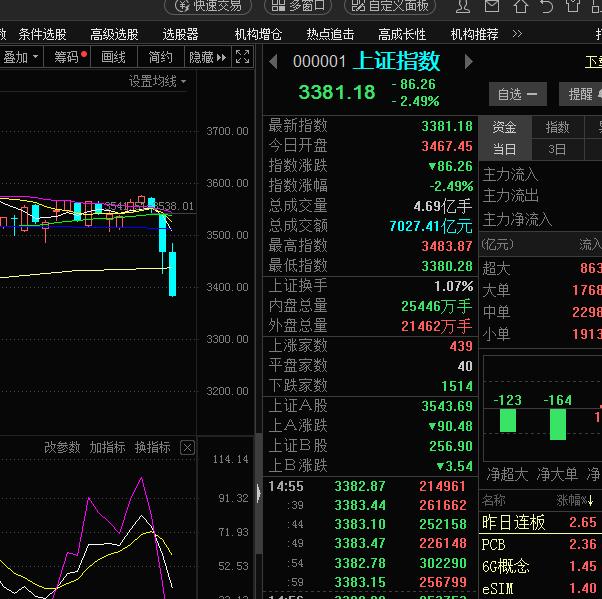Click the green -164 净大单 bar
The height and width of the screenshot is (599, 602).
(557, 424)
